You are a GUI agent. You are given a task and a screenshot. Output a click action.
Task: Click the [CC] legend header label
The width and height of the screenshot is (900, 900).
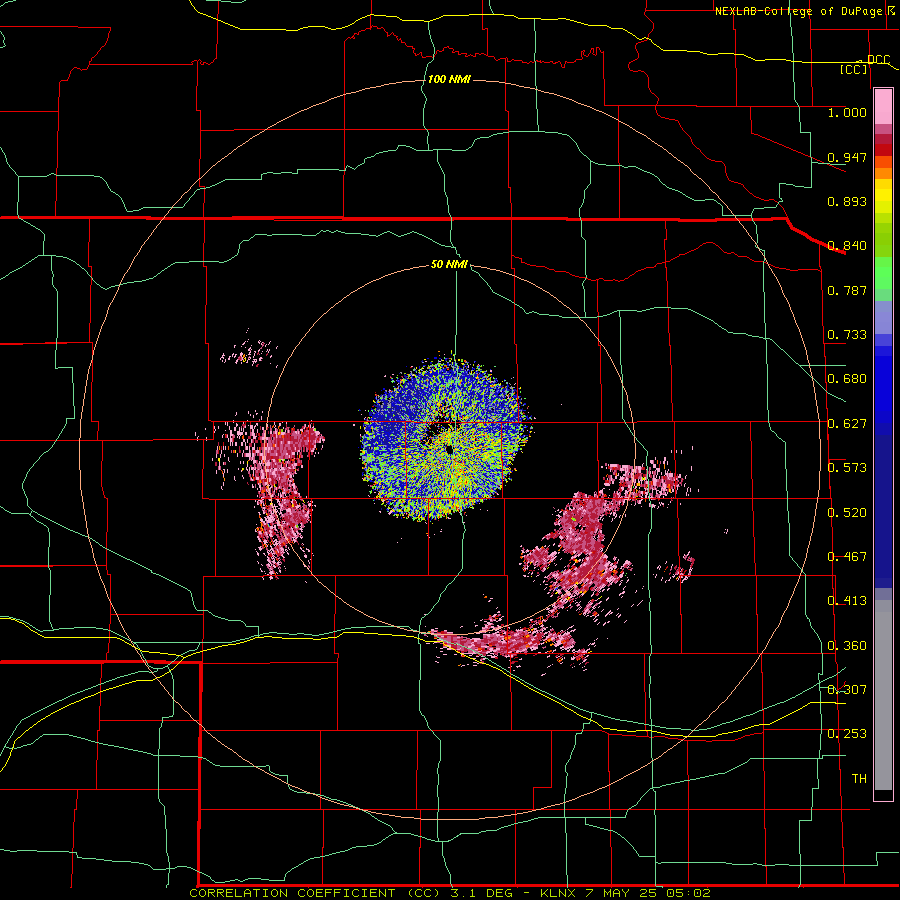(x=854, y=69)
